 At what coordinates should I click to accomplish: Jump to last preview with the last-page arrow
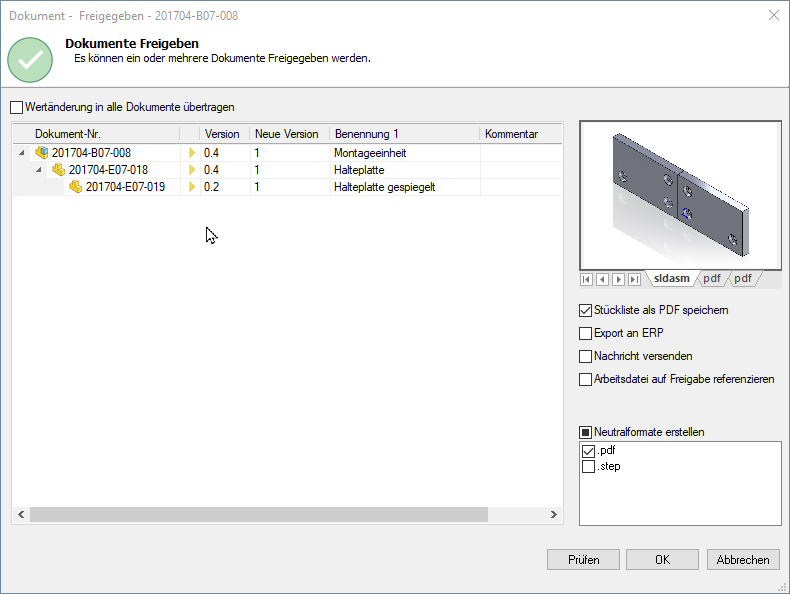coord(634,279)
